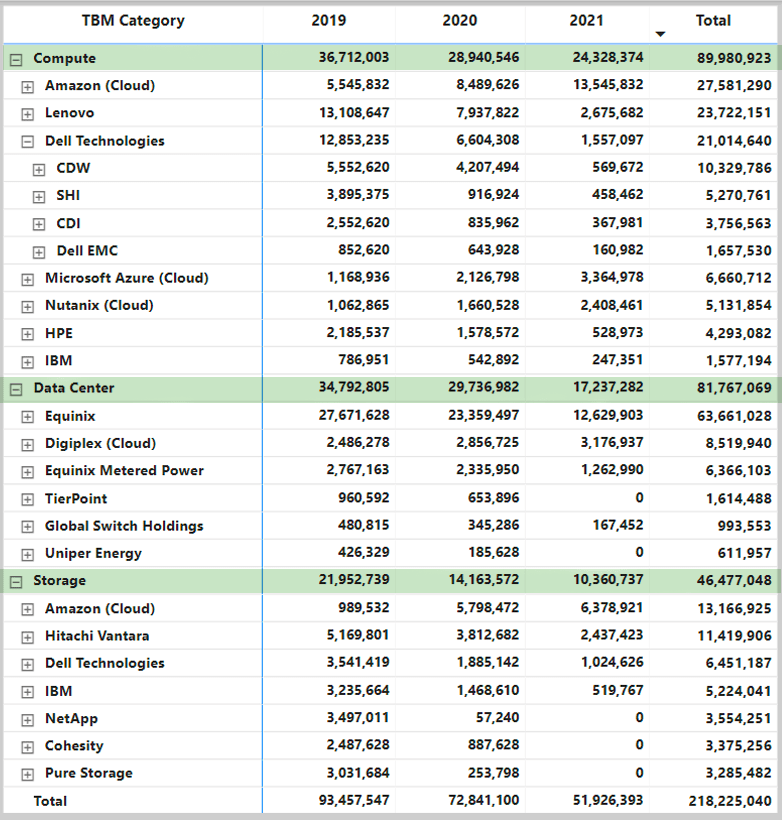
Task: Sort by the 2019 column header
Action: (x=329, y=21)
